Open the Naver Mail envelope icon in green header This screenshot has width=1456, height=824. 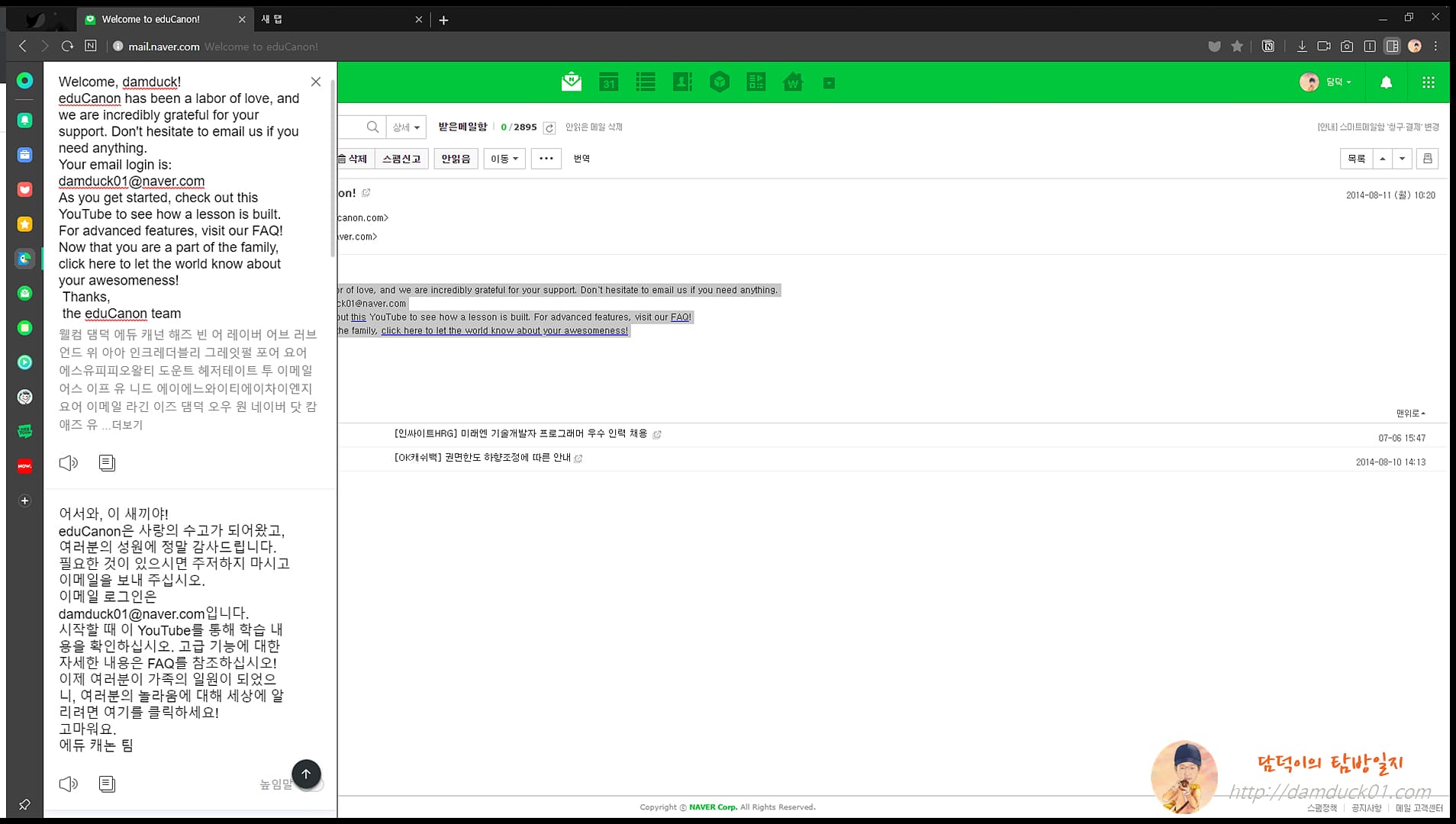click(571, 82)
